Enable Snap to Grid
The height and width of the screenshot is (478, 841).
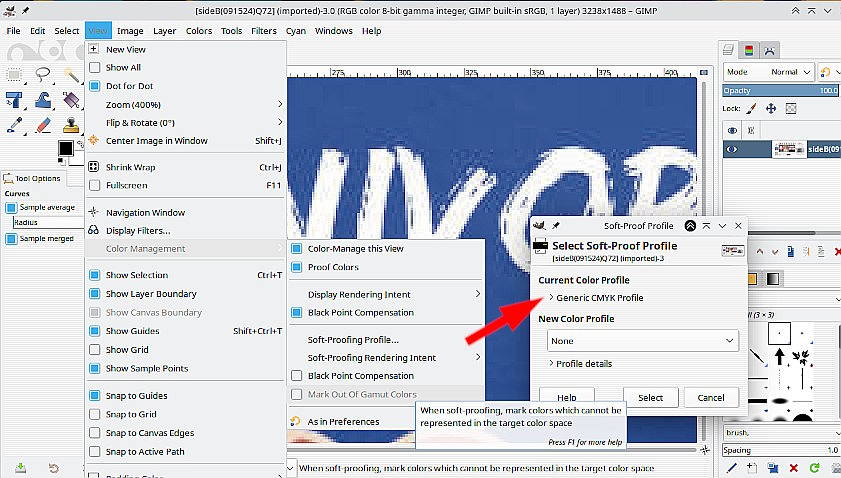click(x=94, y=414)
